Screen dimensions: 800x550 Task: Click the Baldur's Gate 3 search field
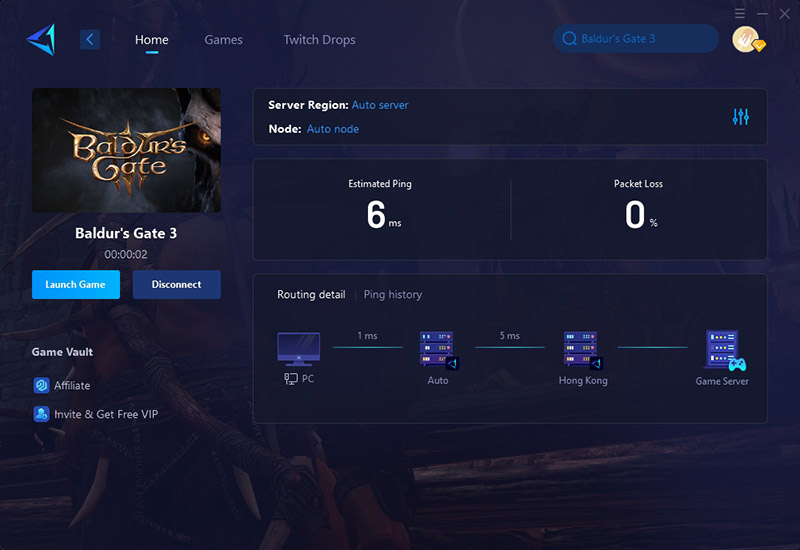point(636,38)
